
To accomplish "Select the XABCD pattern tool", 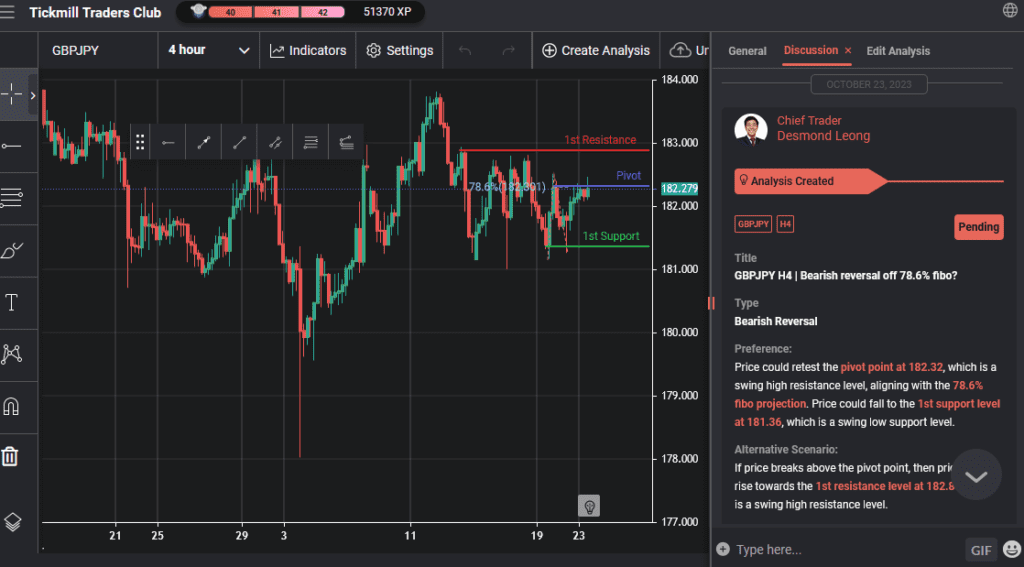I will tap(12, 354).
